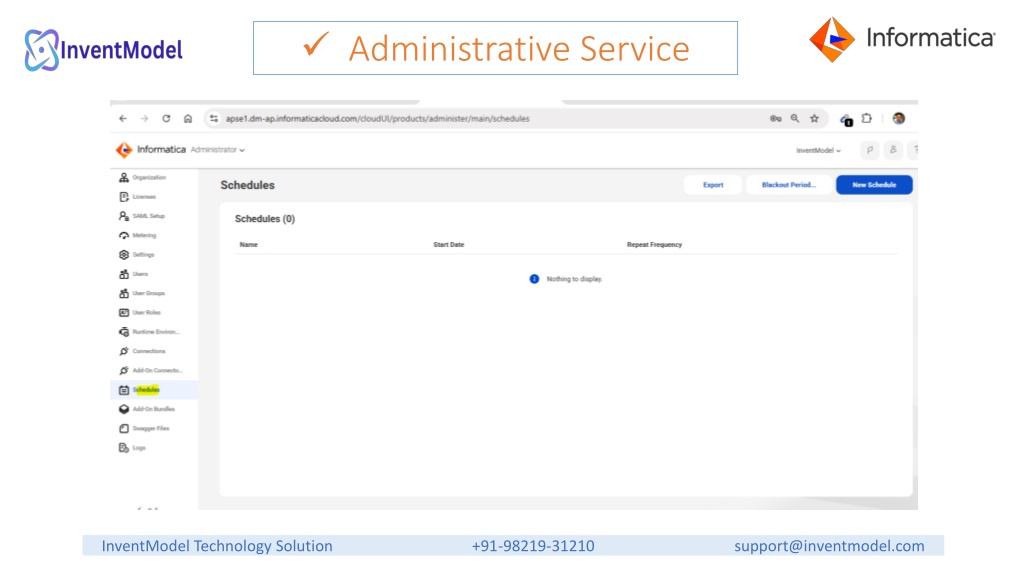1024x576 pixels.
Task: Open the cloud extension icon with a badge
Action: [846, 120]
